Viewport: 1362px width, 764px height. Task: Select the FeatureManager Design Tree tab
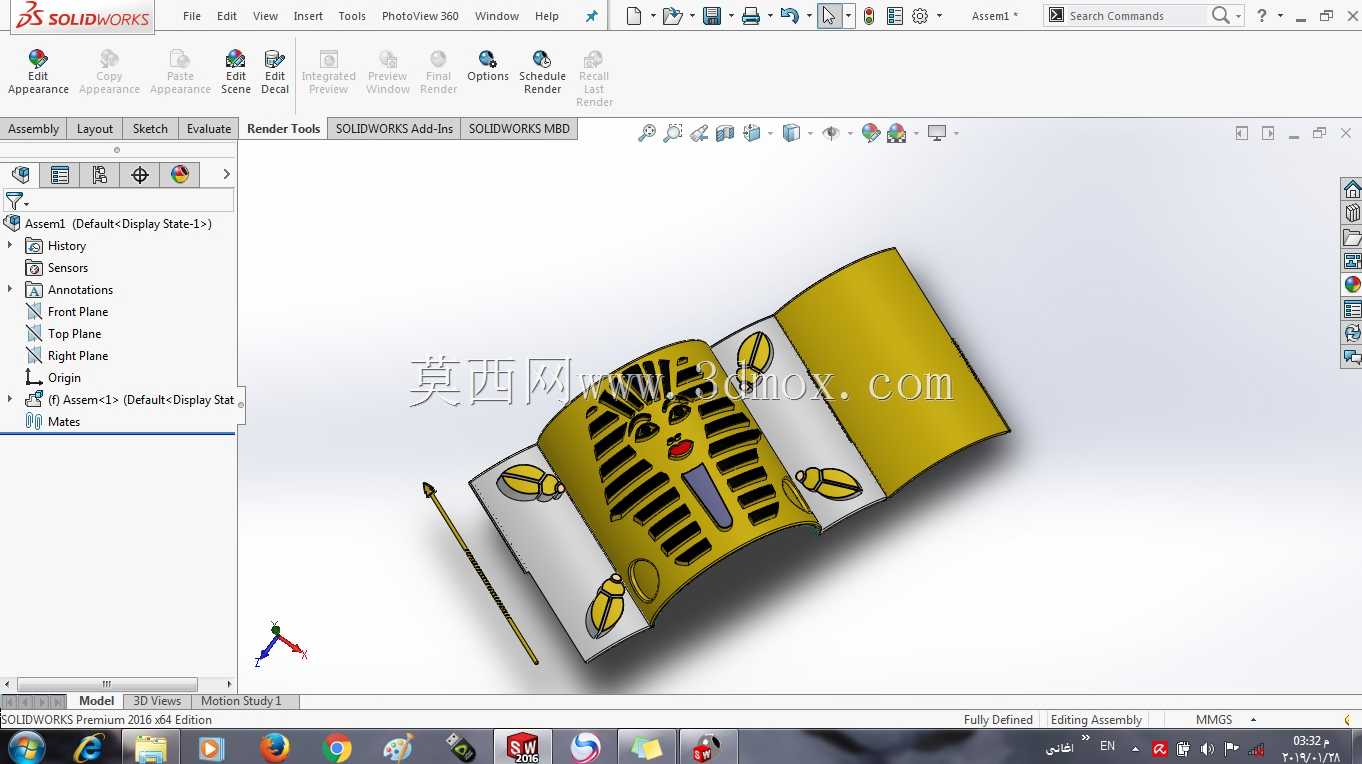tap(20, 175)
